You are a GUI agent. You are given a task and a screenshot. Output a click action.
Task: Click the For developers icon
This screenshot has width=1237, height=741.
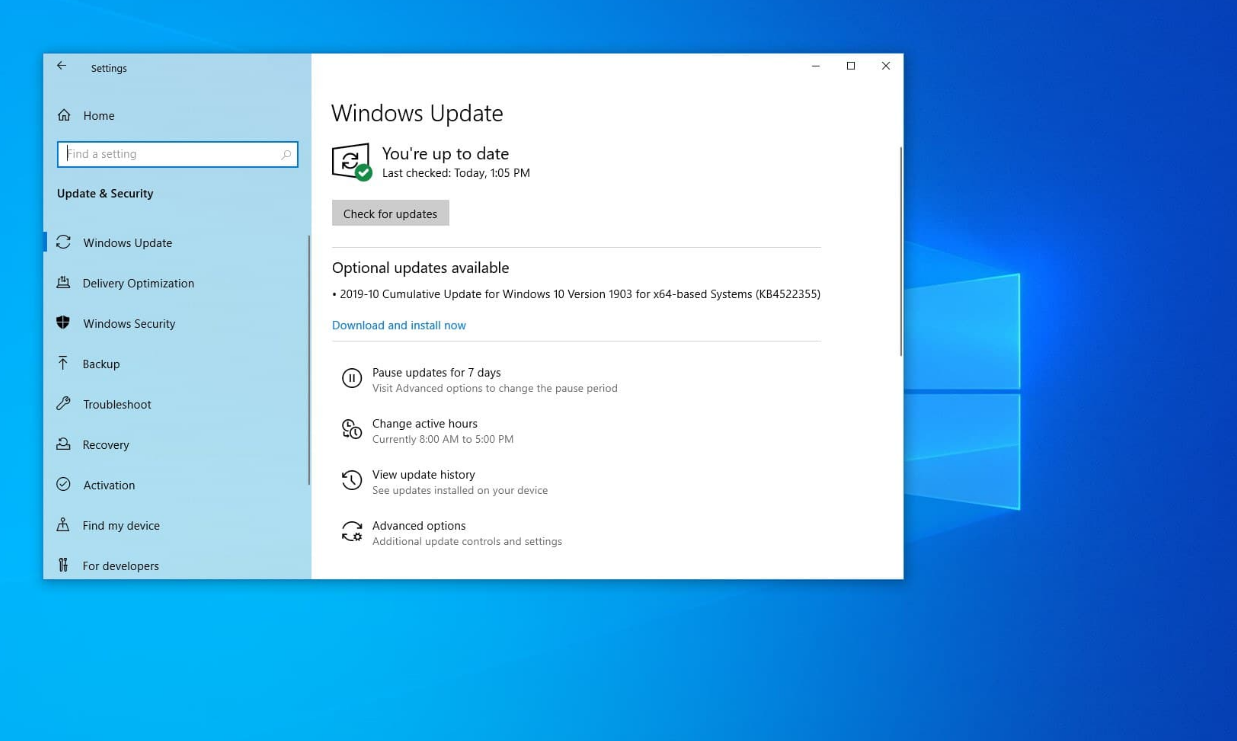click(63, 565)
